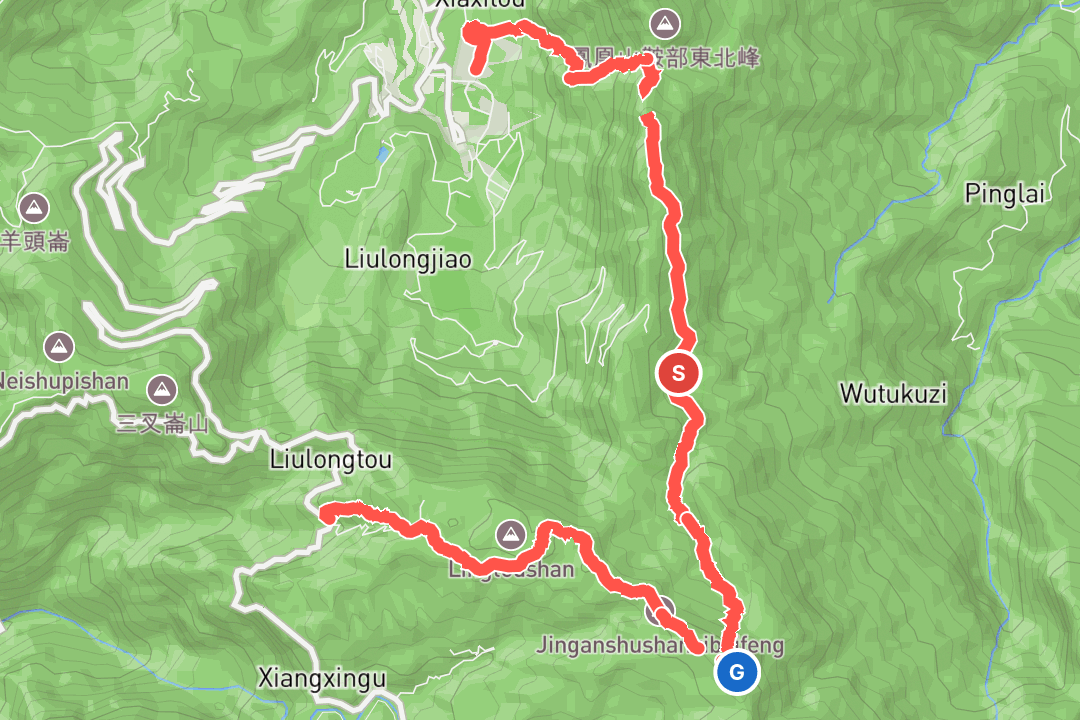Screen dimensions: 1080x720
Task: Select the Lingtoushan mountain peak icon
Action: click(x=510, y=534)
